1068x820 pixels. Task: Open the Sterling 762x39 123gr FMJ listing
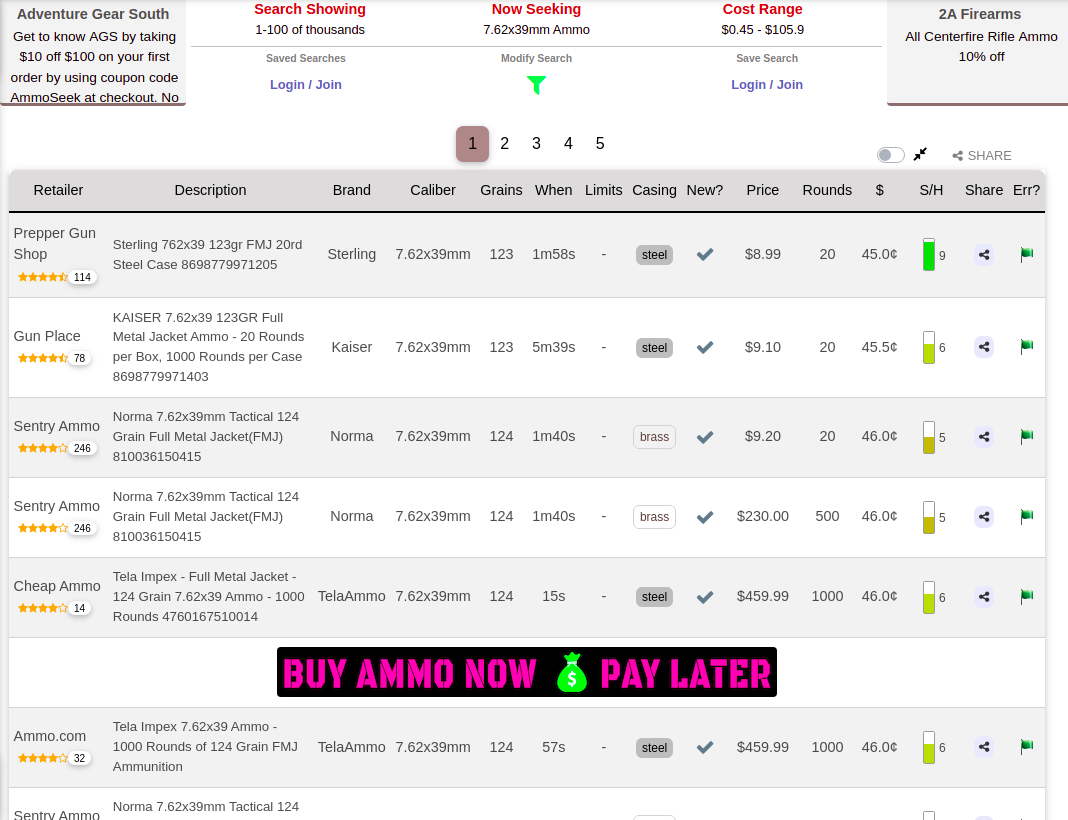207,255
